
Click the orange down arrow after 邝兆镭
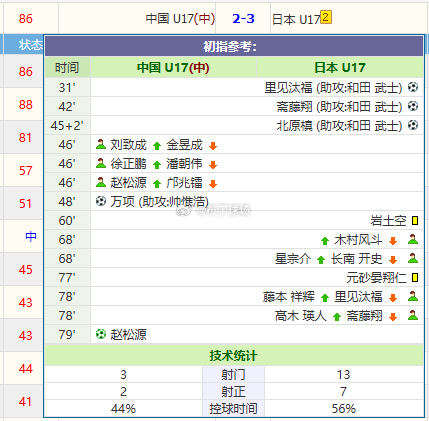213,184
